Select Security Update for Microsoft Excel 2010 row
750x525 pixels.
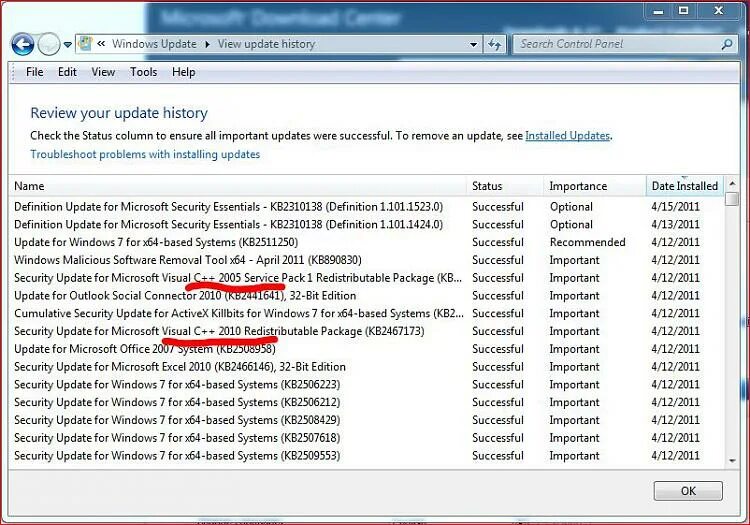click(366, 367)
